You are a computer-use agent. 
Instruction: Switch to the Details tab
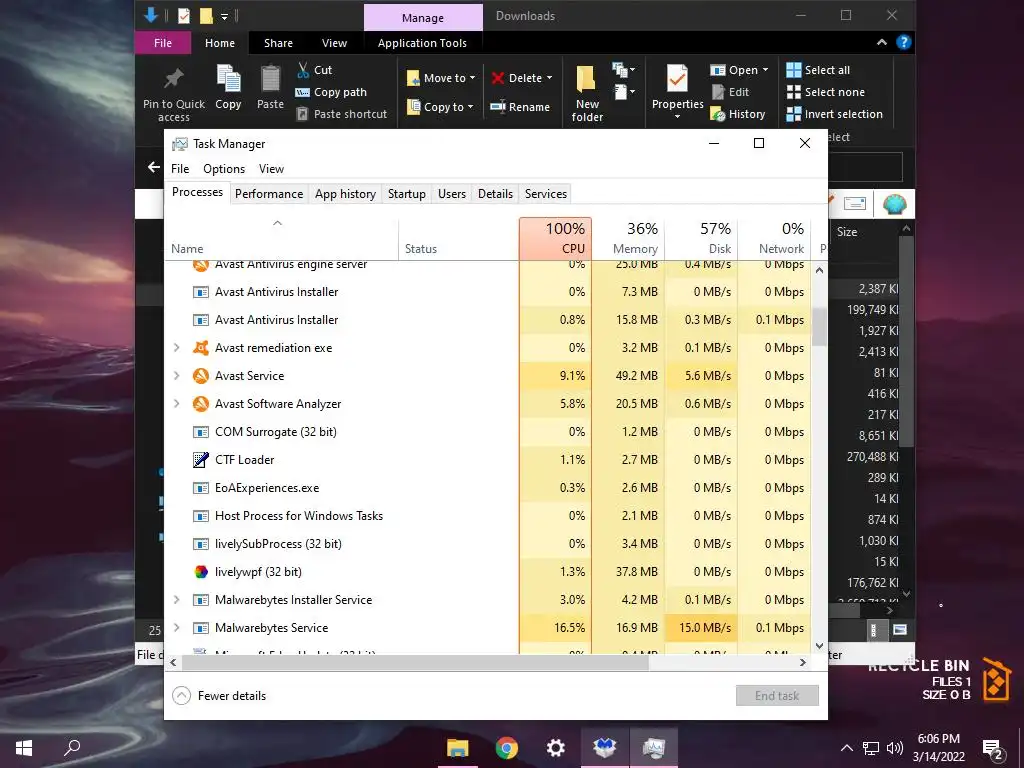coord(495,194)
